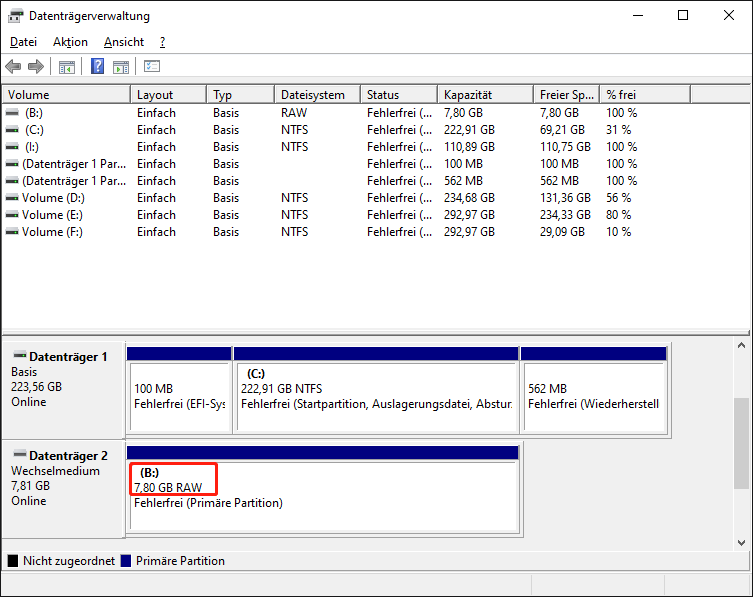Maximize the Datenträgerverwaltung window
753x597 pixels.
(683, 15)
